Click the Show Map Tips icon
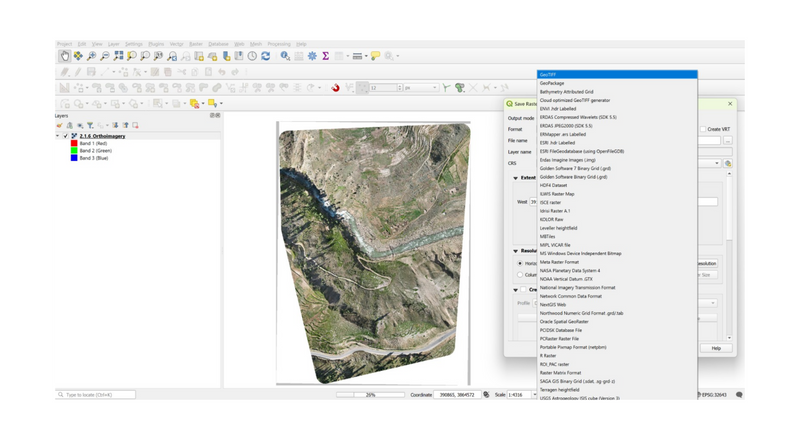The width and height of the screenshot is (800, 440). coord(375,56)
